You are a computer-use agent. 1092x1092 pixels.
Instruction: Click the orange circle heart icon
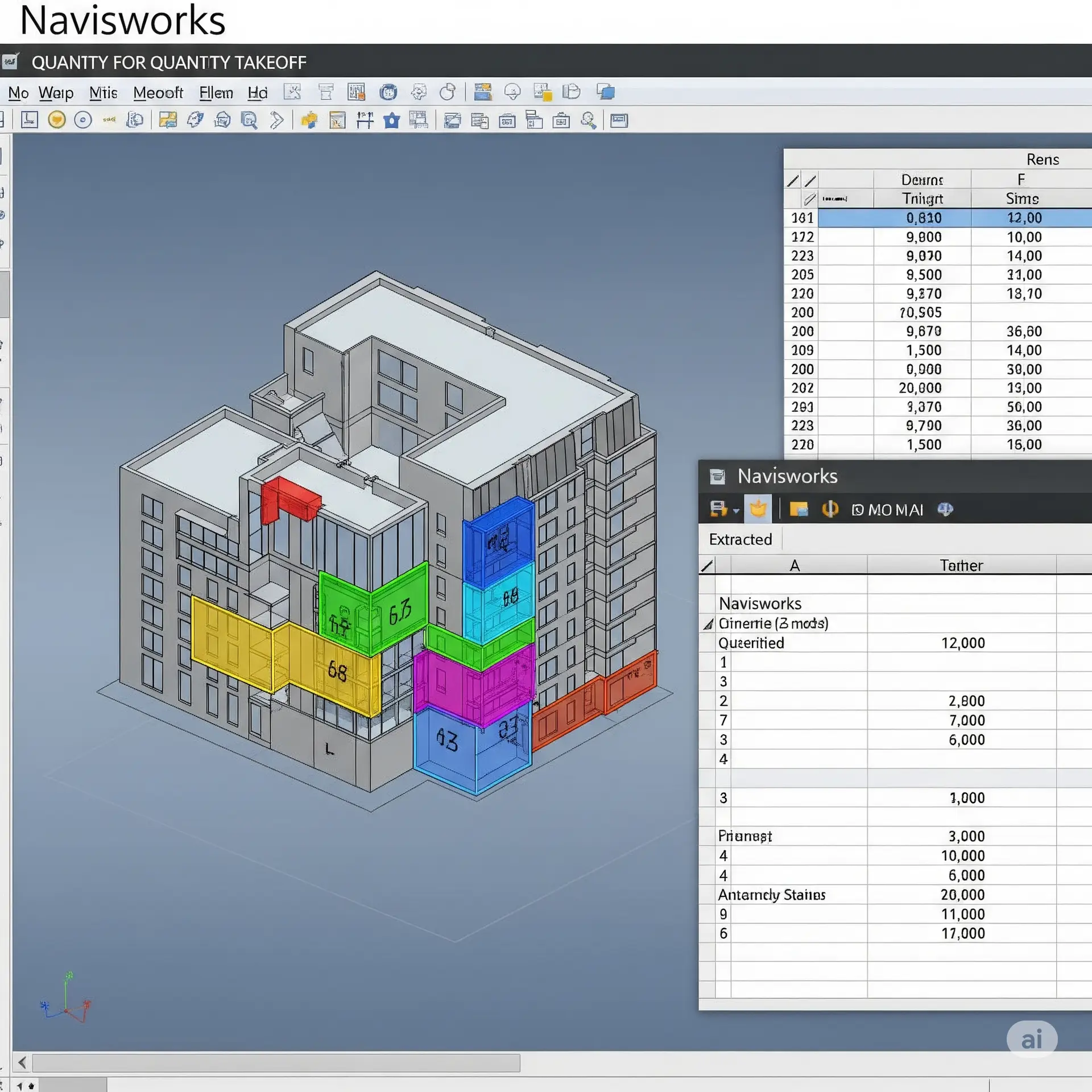tap(56, 120)
